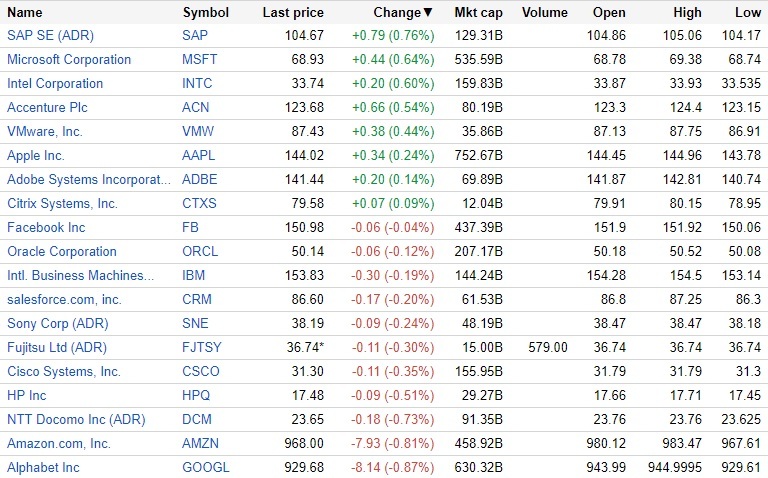Viewport: 768px width, 478px height.
Task: Click the Facebook Inc link
Action: (x=46, y=227)
